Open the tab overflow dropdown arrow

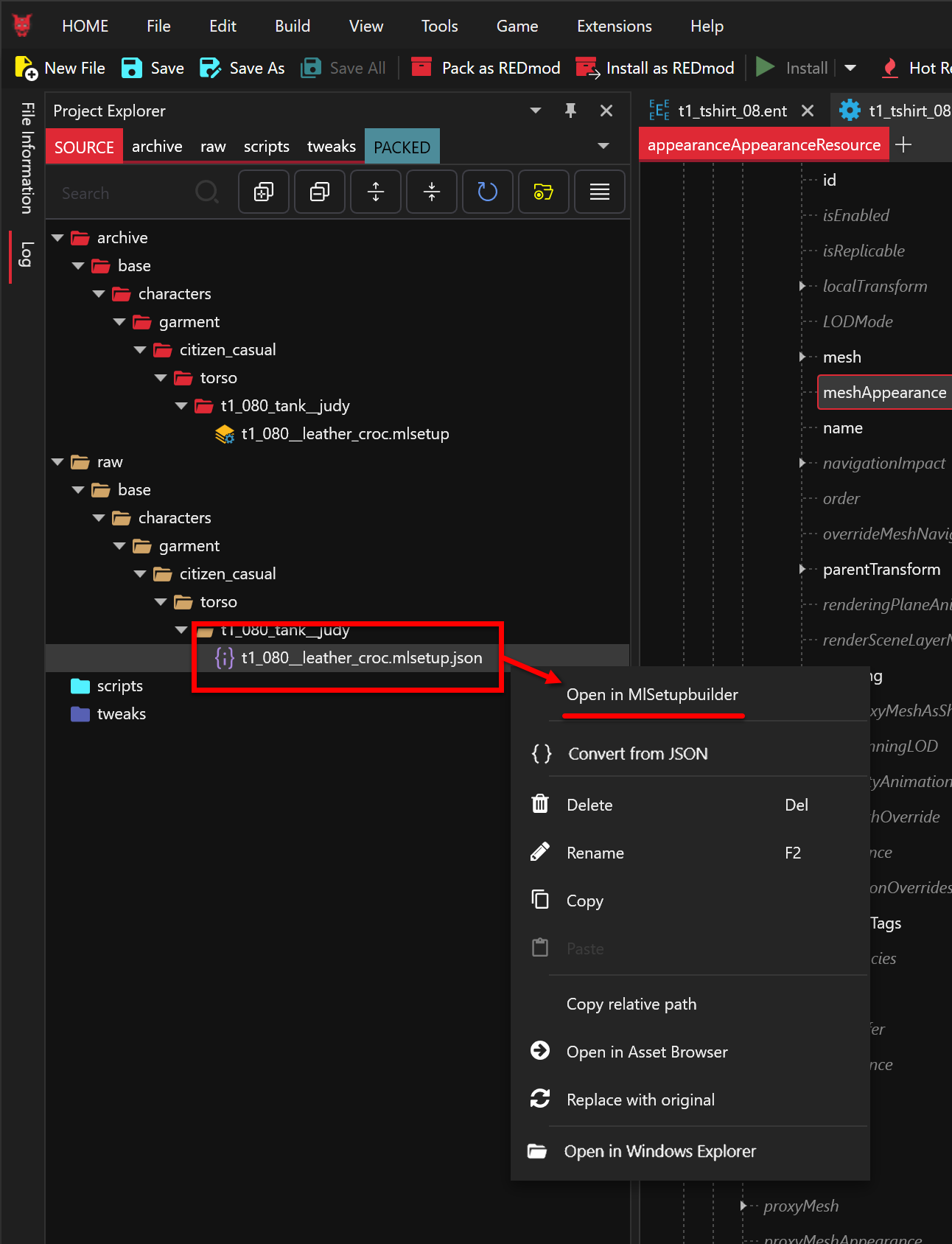tap(603, 146)
